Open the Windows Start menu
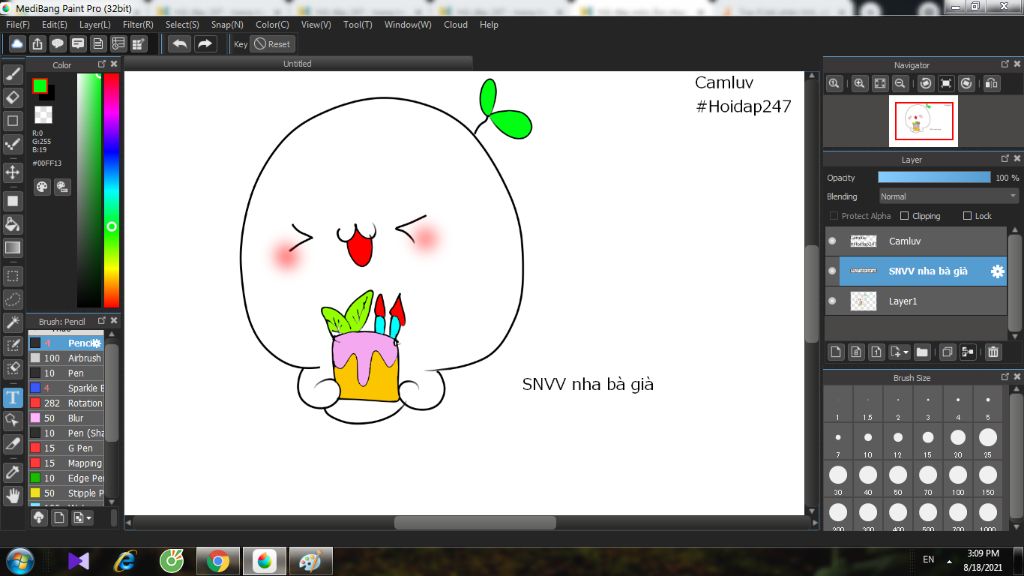 20,561
